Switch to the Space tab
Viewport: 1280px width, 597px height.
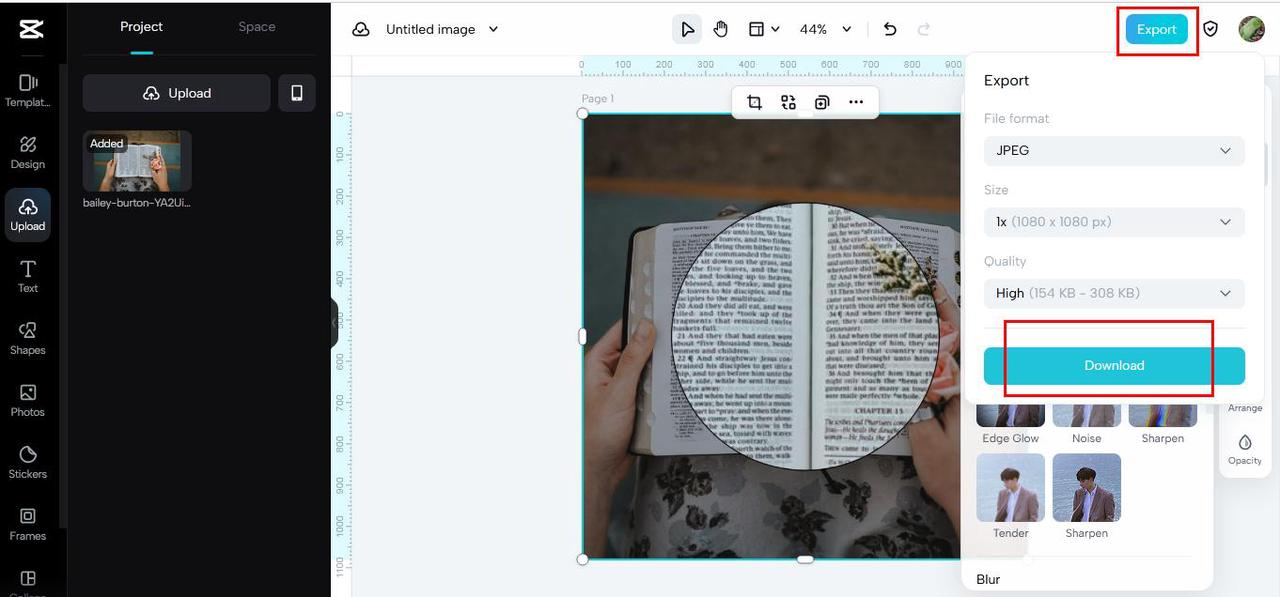257,27
